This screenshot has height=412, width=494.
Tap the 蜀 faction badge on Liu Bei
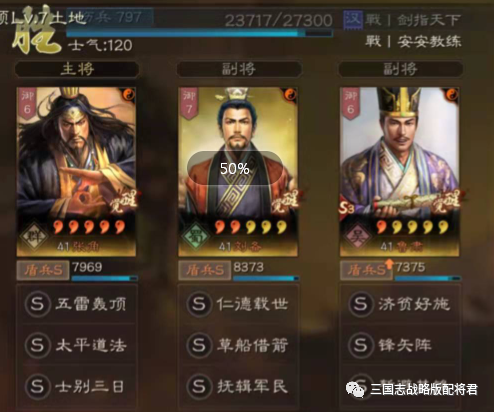tap(195, 237)
